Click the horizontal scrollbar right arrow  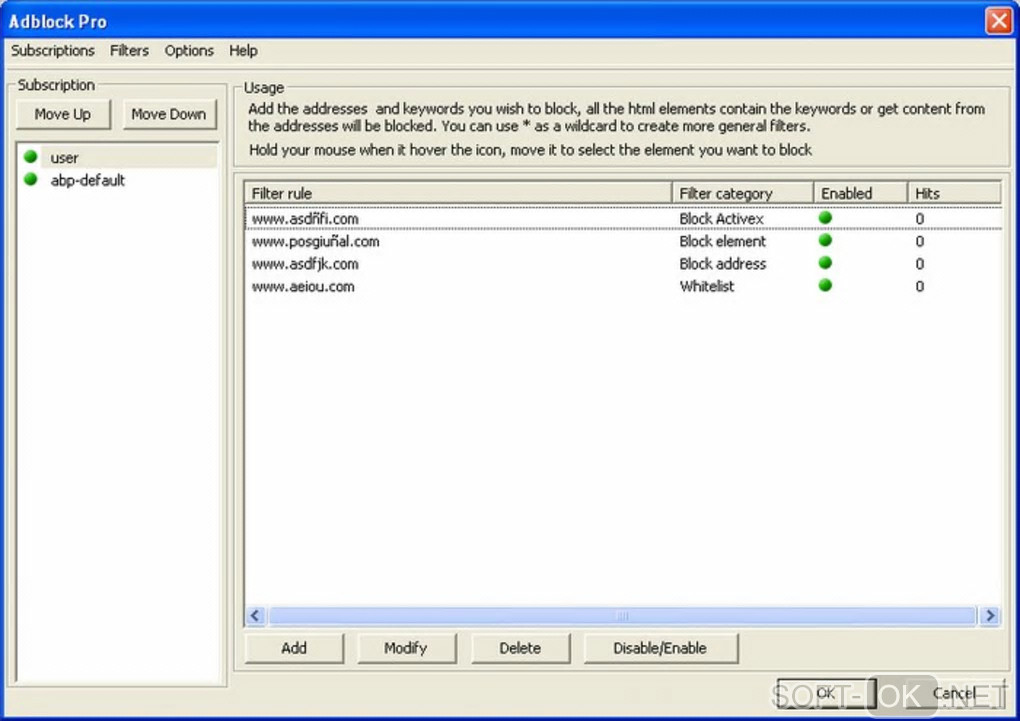(990, 616)
